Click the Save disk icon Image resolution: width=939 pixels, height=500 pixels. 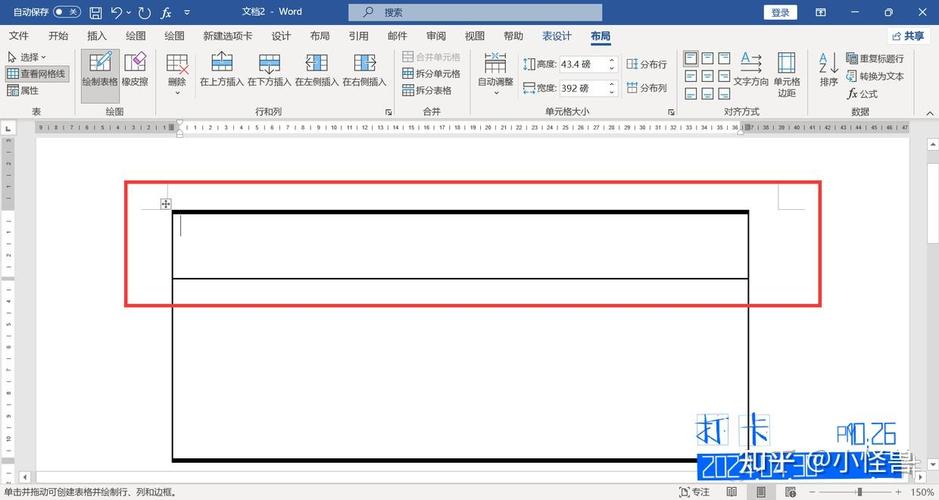tap(96, 12)
